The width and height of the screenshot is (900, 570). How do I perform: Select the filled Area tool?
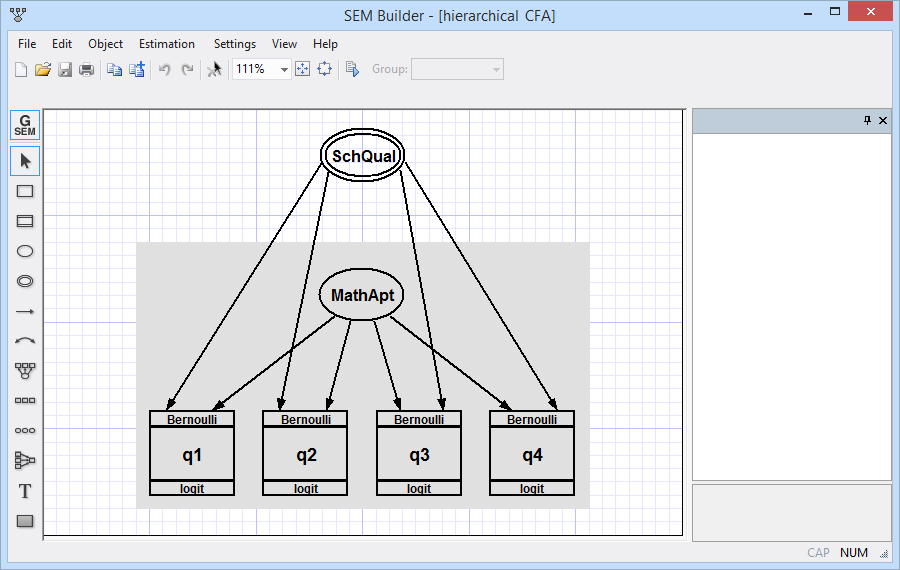(x=25, y=521)
